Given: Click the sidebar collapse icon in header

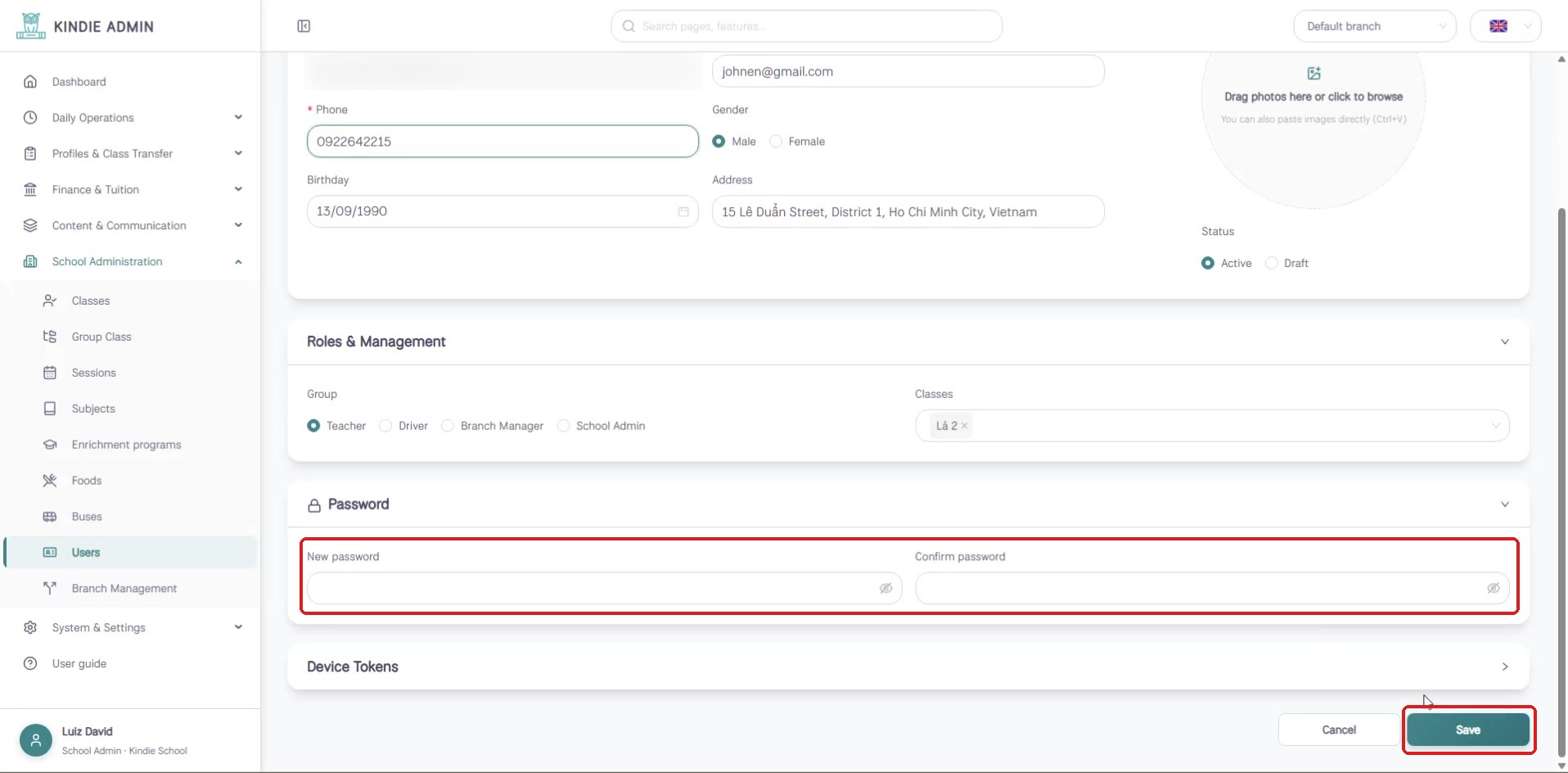Looking at the screenshot, I should pos(304,26).
